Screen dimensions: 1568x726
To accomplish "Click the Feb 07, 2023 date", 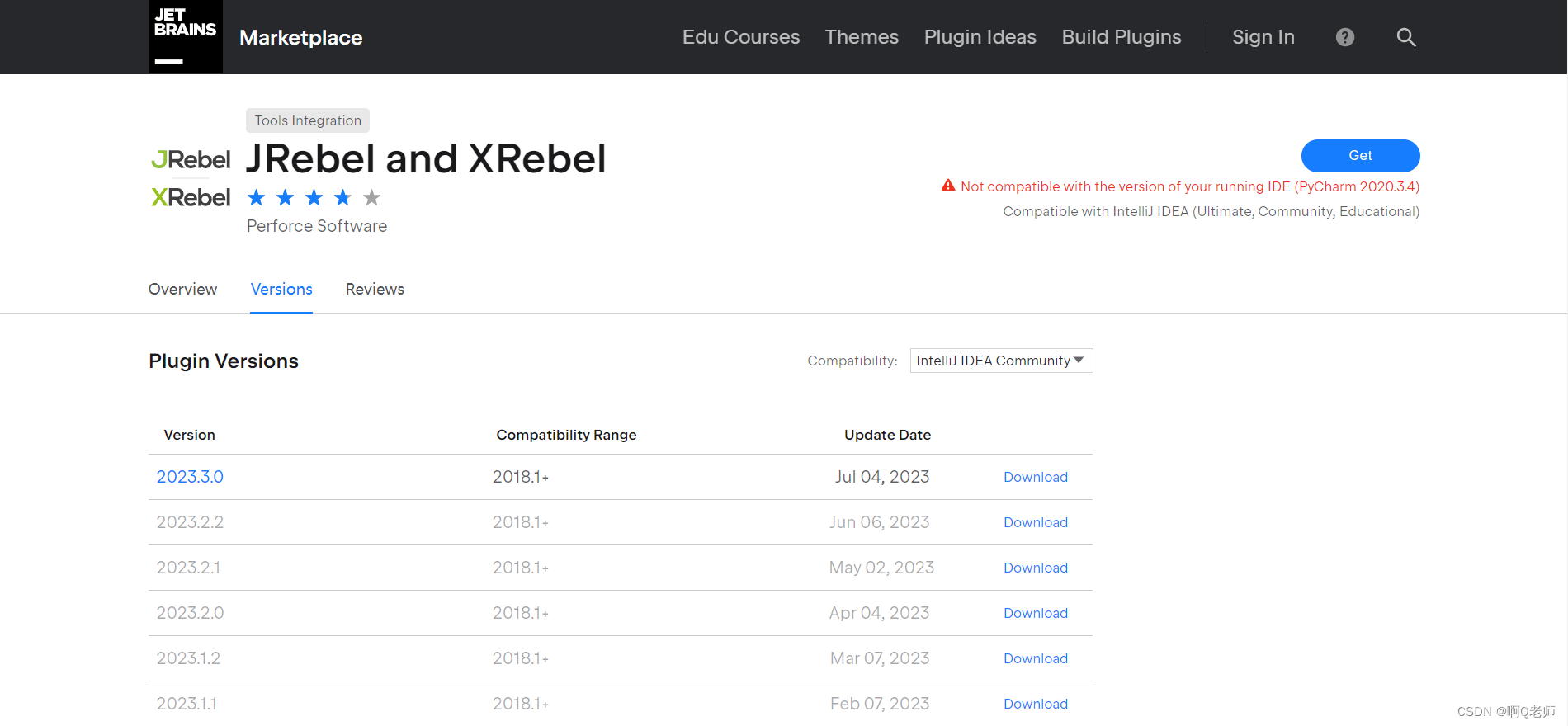I will (x=880, y=704).
